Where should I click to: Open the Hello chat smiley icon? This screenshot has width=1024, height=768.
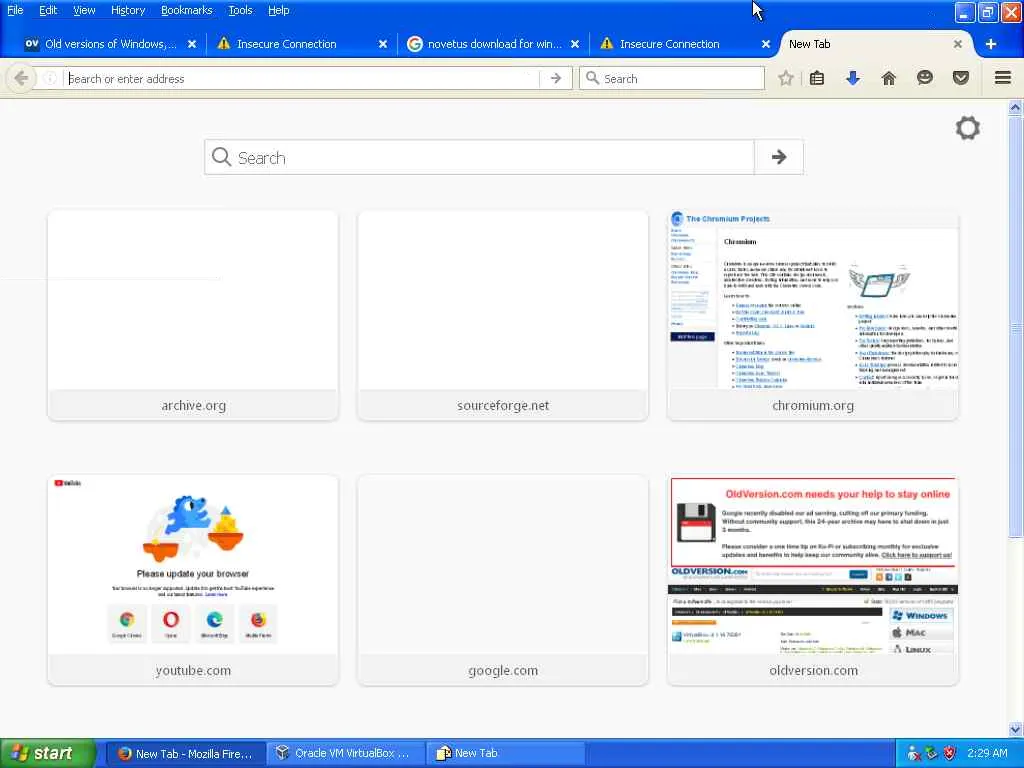click(924, 78)
